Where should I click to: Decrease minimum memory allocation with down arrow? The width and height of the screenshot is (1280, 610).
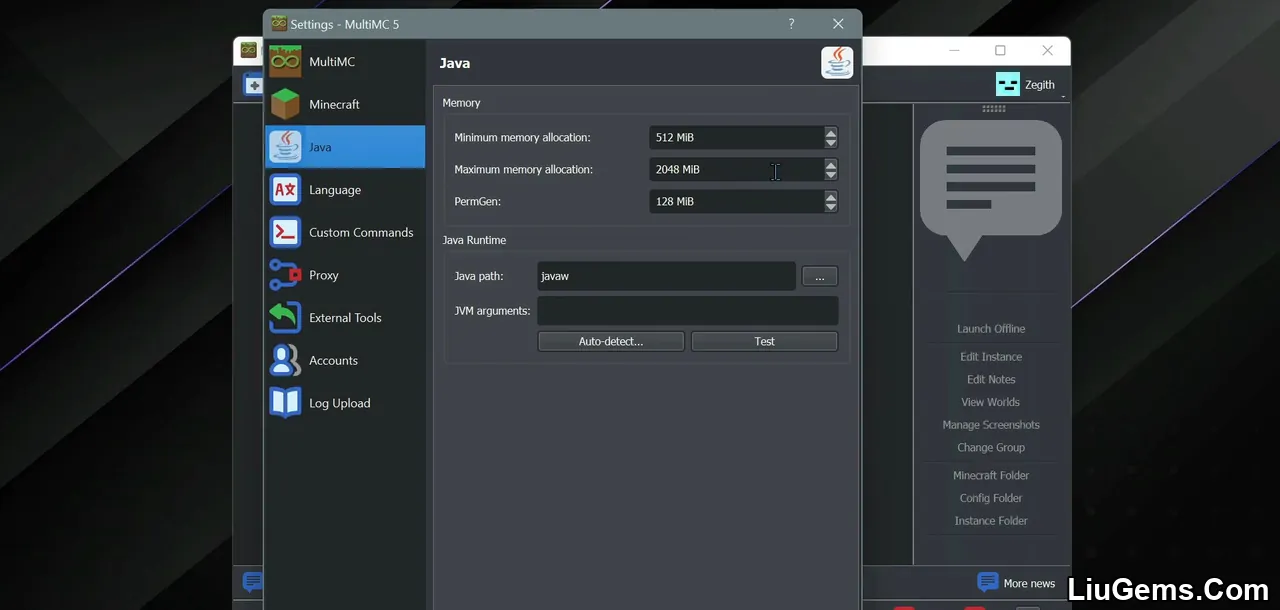pyautogui.click(x=831, y=143)
